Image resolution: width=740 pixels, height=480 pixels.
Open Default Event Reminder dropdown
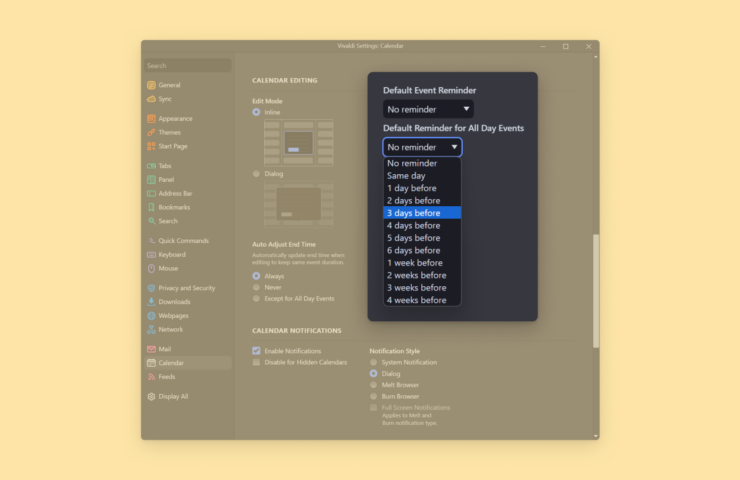tap(428, 109)
